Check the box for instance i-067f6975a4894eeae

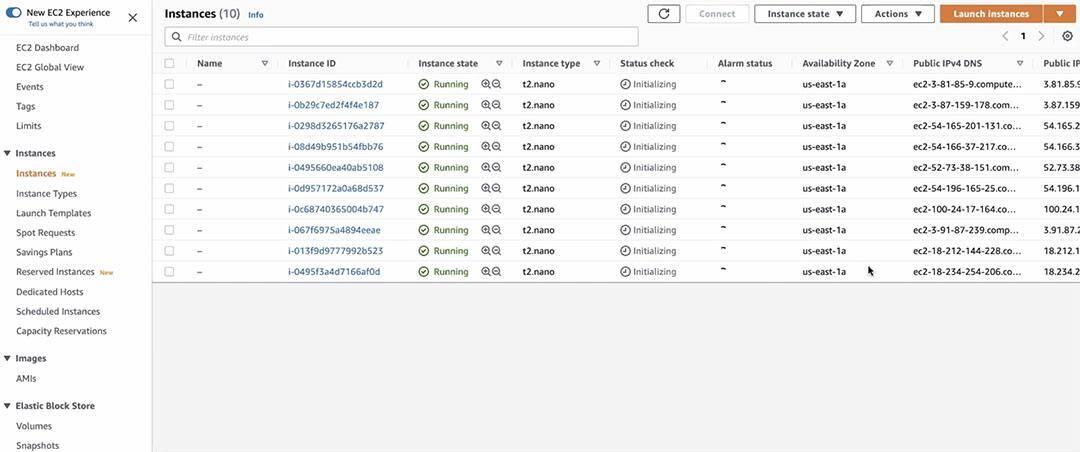click(169, 230)
